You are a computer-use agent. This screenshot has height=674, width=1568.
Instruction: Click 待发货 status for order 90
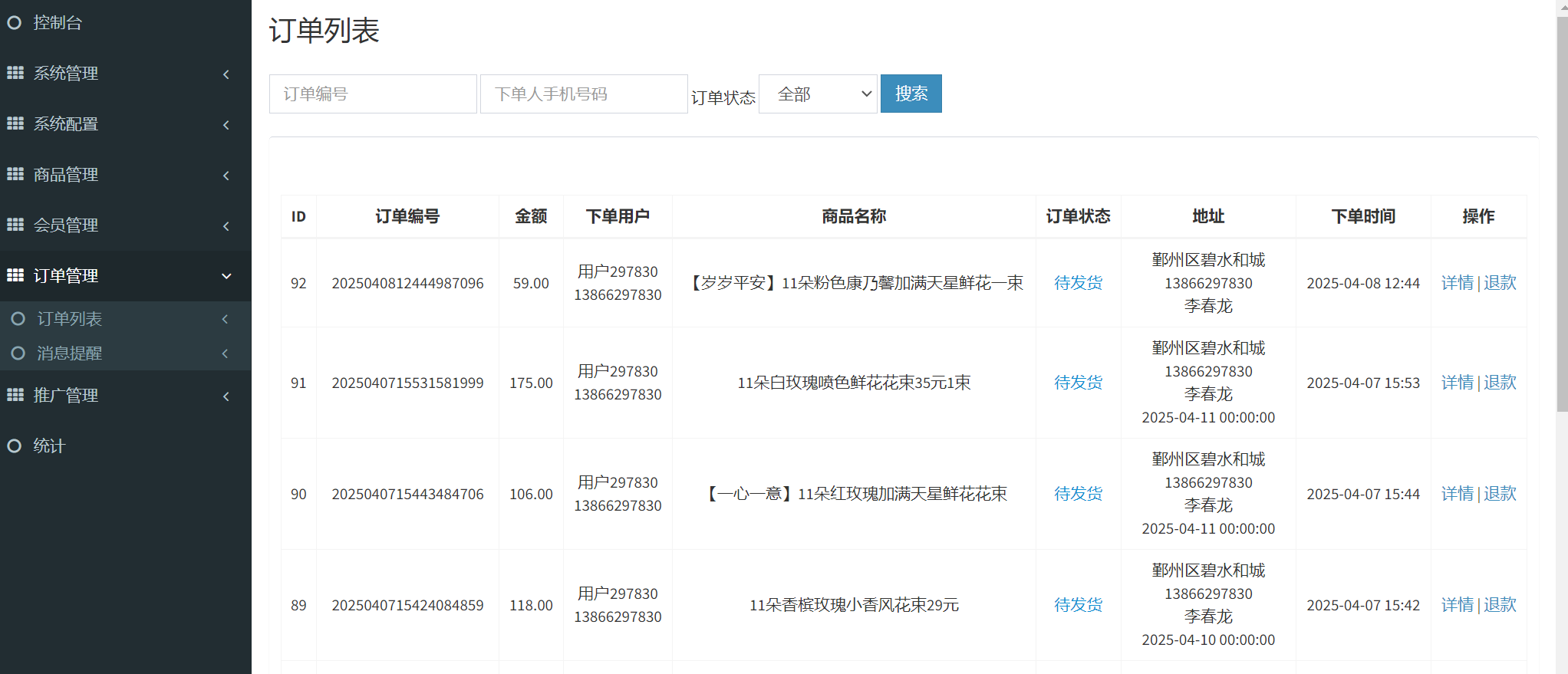1078,494
